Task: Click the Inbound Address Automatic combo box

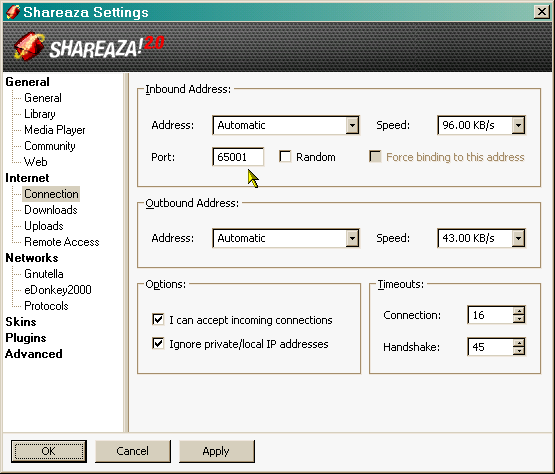Action: coord(286,125)
